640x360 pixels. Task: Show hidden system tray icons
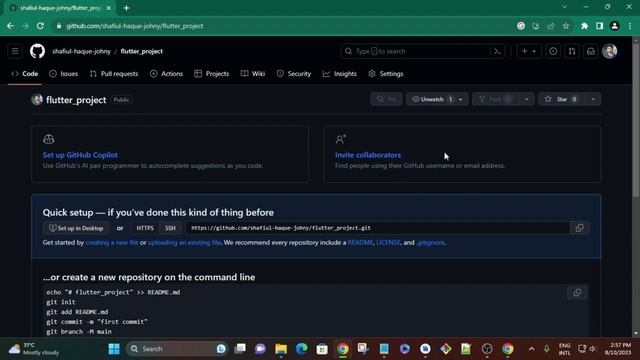pyautogui.click(x=531, y=349)
